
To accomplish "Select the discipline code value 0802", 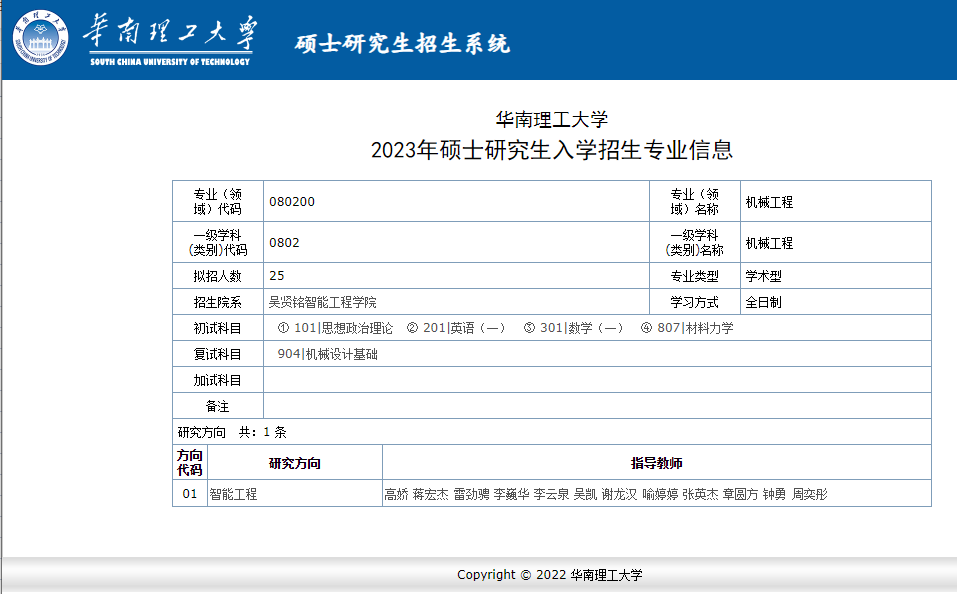I will click(284, 242).
